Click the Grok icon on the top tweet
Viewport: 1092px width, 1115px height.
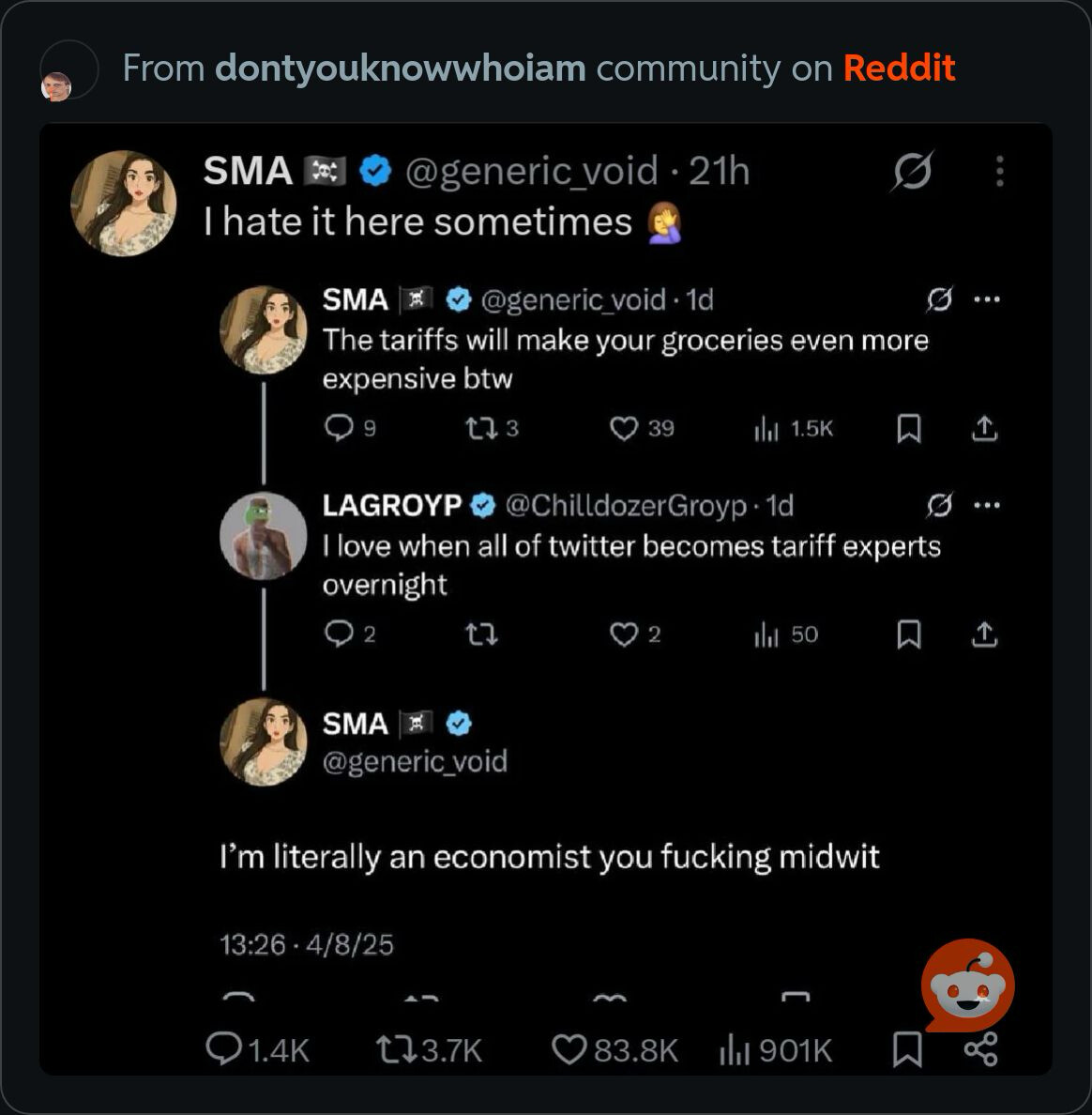point(912,172)
